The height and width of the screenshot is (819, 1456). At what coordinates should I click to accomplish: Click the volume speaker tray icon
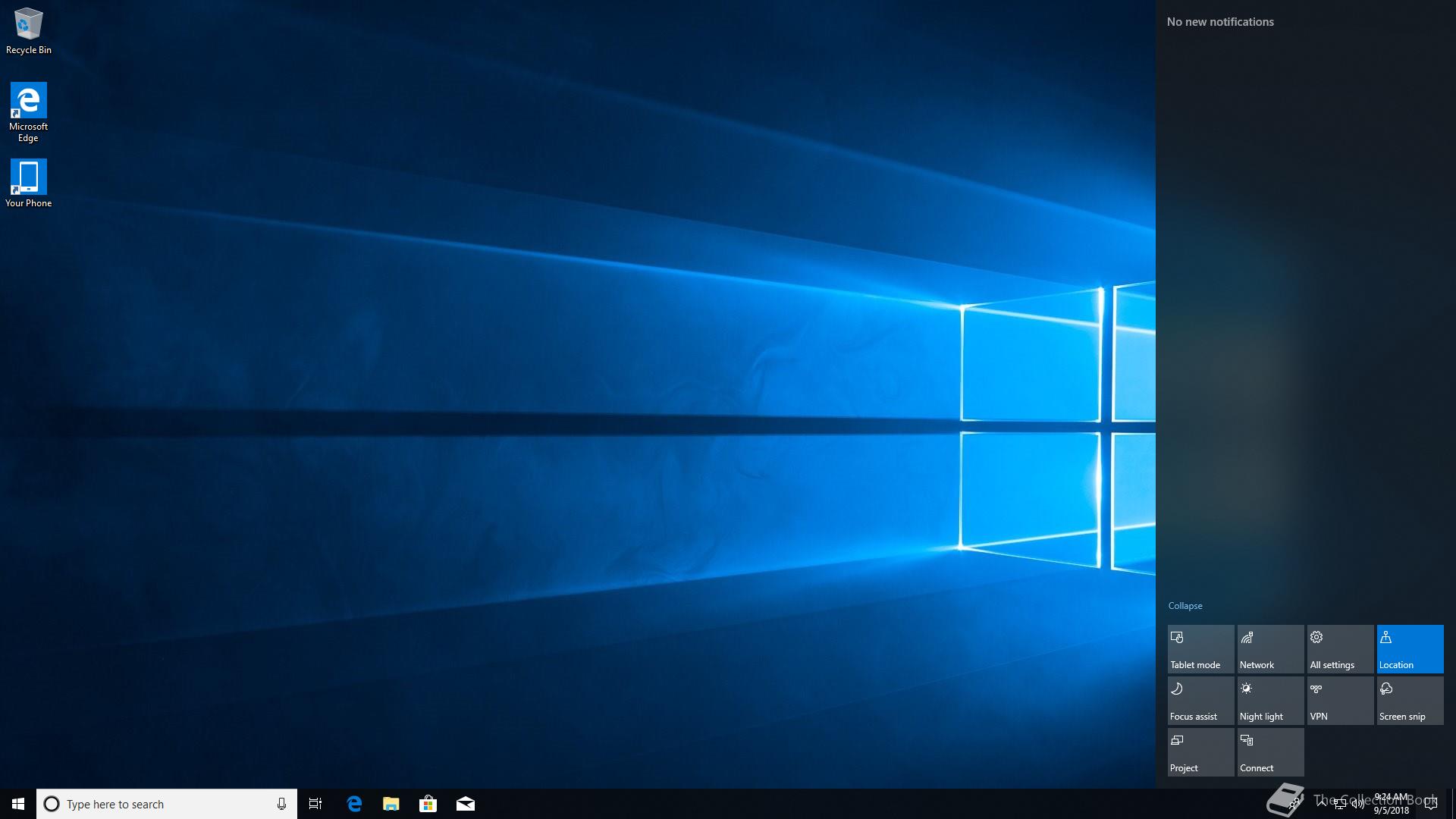pyautogui.click(x=1357, y=804)
